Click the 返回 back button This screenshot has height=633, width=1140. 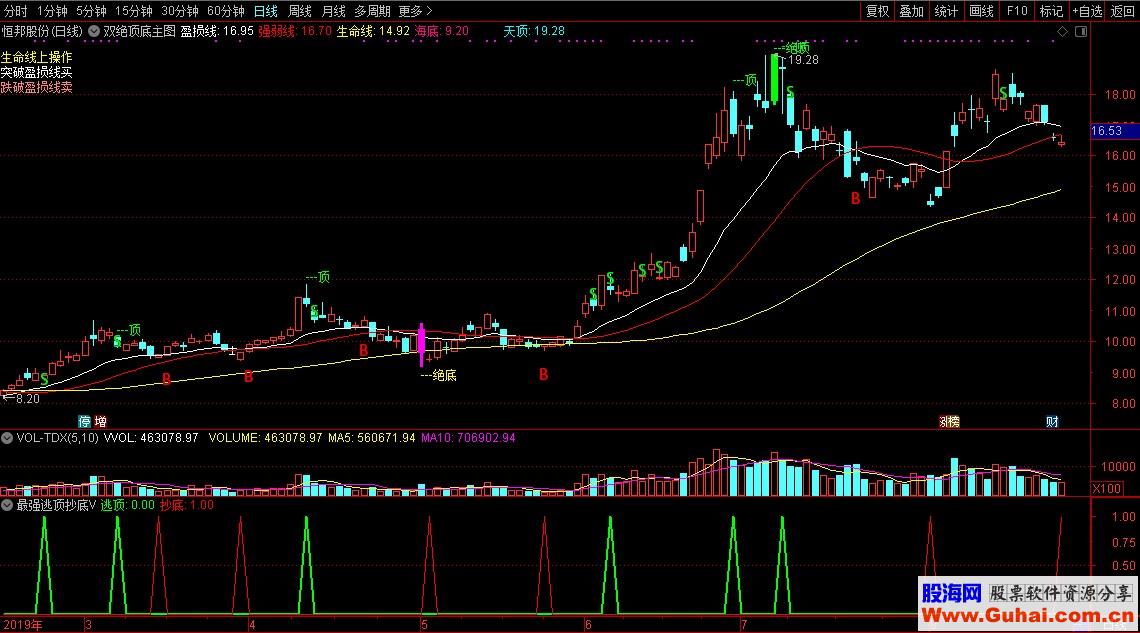tap(1123, 11)
